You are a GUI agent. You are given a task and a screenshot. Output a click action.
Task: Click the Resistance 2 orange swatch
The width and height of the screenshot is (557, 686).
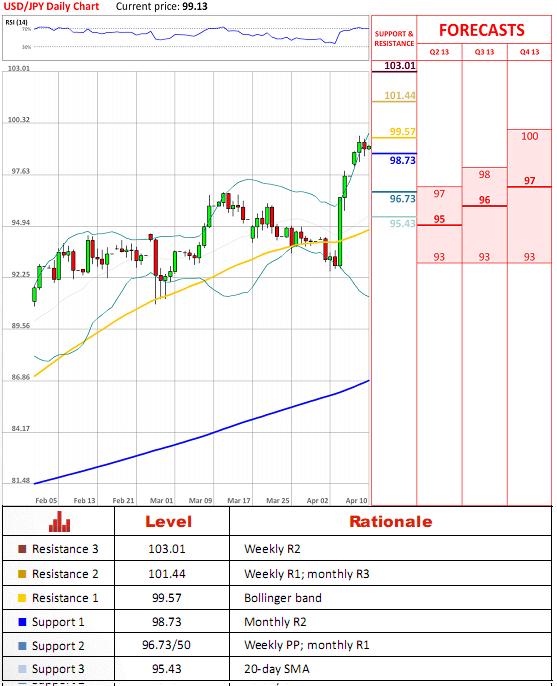pos(22,574)
